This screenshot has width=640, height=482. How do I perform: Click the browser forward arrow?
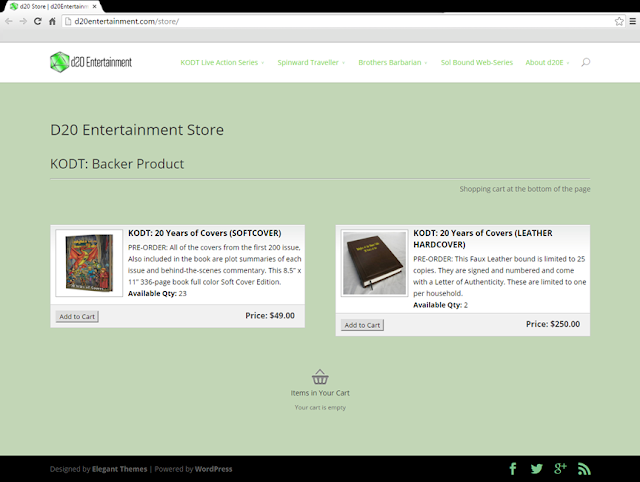23,21
